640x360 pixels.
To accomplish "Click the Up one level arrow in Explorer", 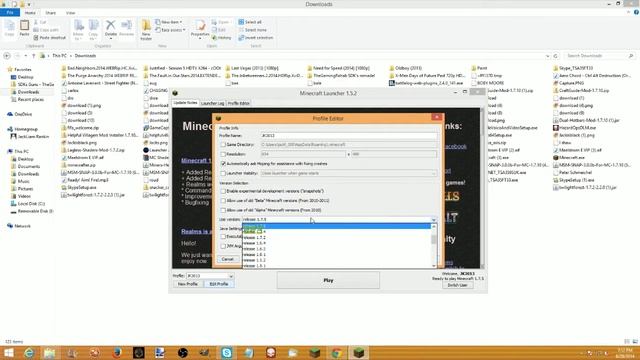I will tap(33, 56).
